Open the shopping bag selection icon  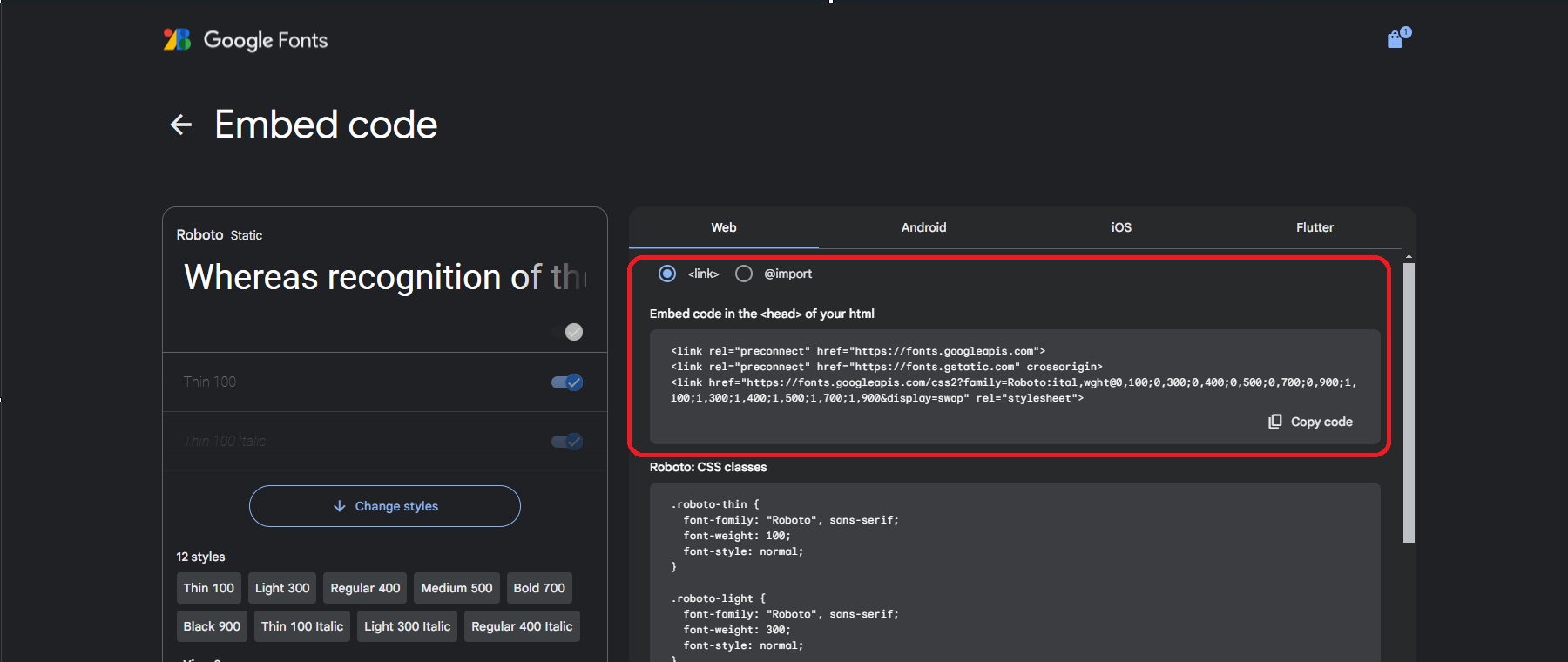(x=1398, y=37)
